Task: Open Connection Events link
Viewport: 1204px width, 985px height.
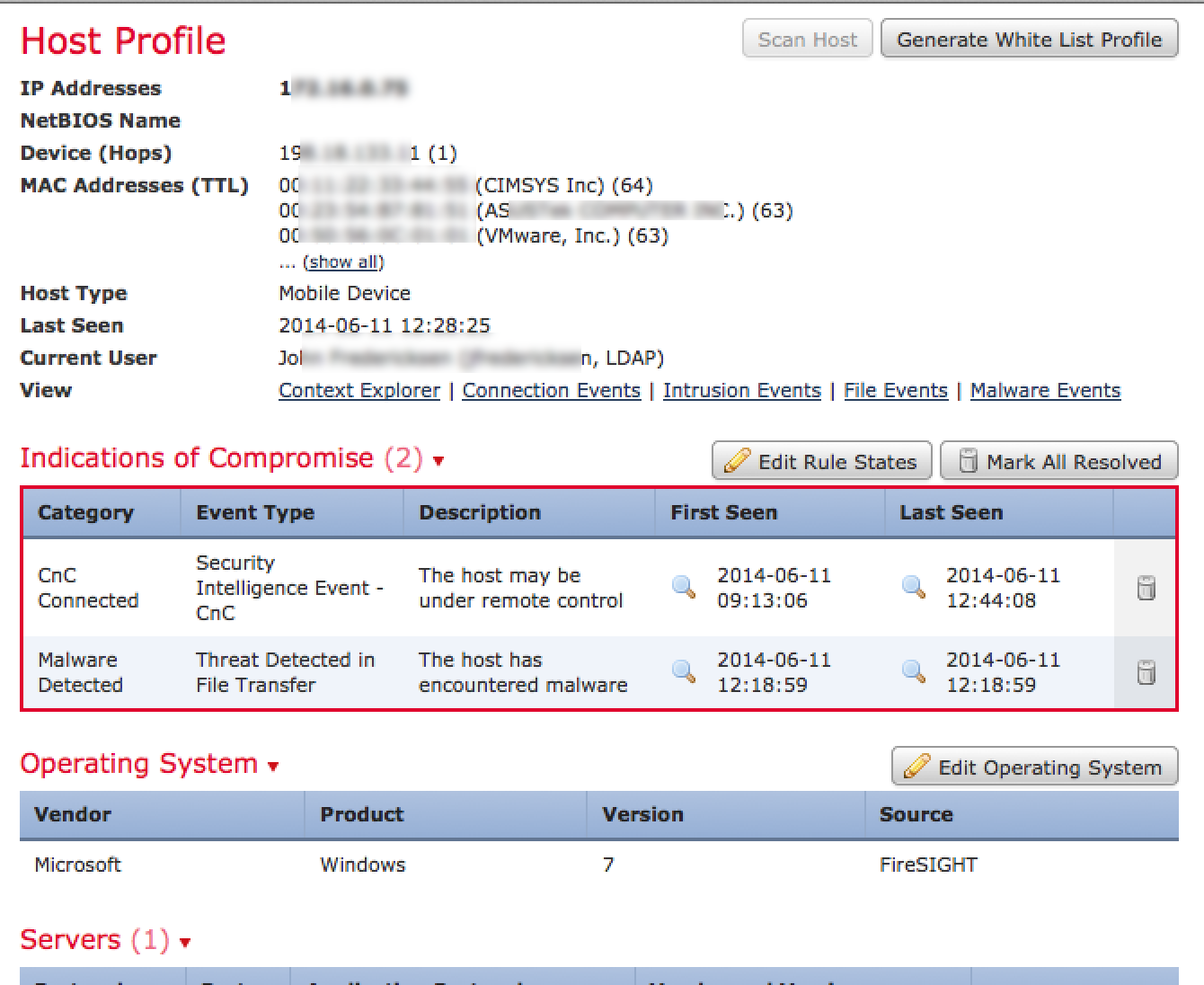Action: [x=551, y=390]
